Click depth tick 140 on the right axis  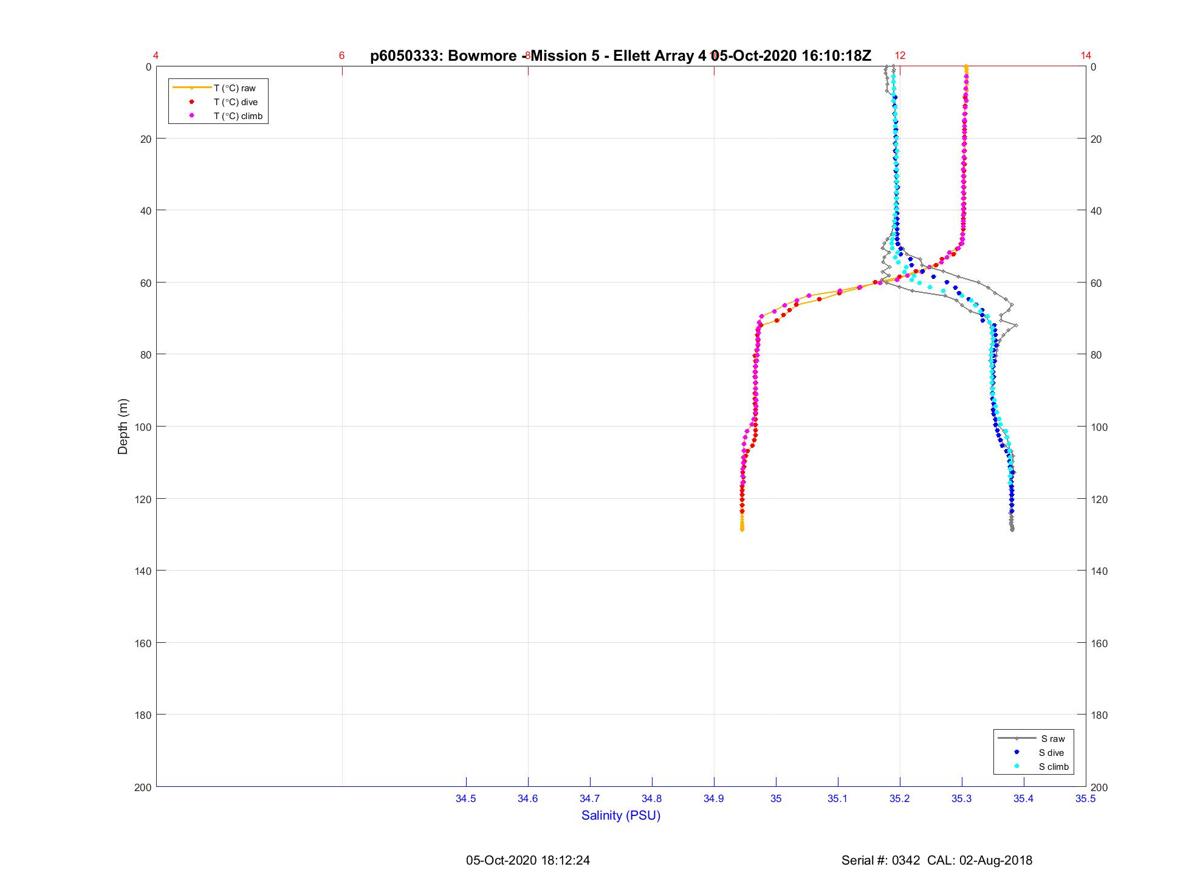click(x=1100, y=571)
